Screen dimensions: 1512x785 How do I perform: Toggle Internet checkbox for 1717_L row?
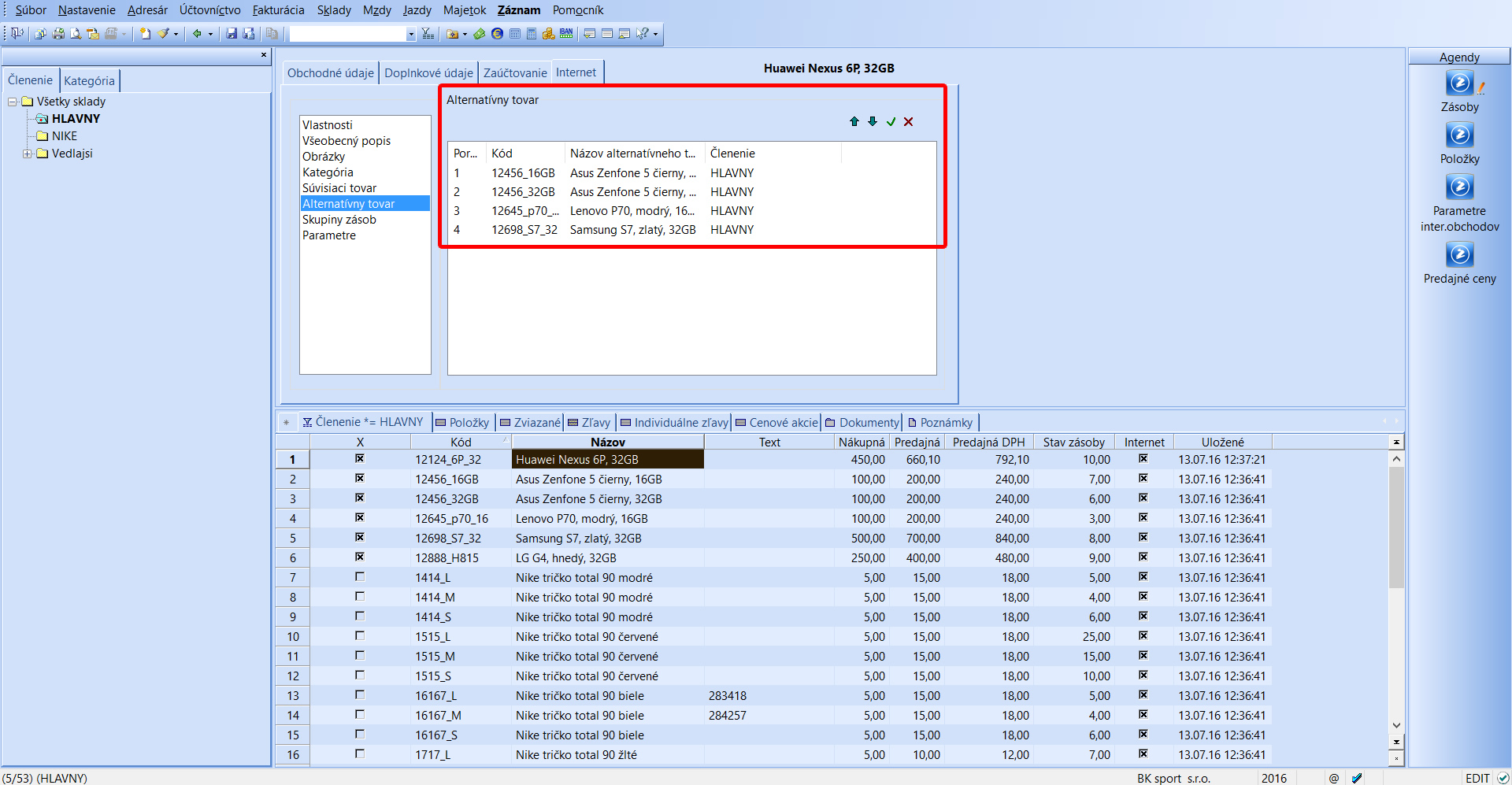[1143, 754]
